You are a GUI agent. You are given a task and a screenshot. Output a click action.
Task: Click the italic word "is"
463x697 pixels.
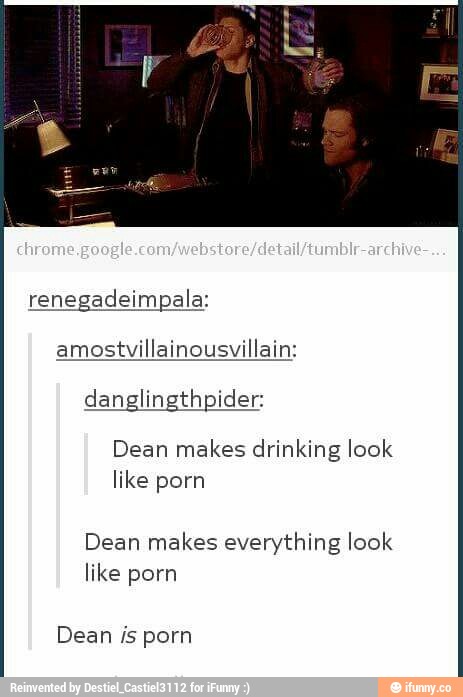pos(128,635)
